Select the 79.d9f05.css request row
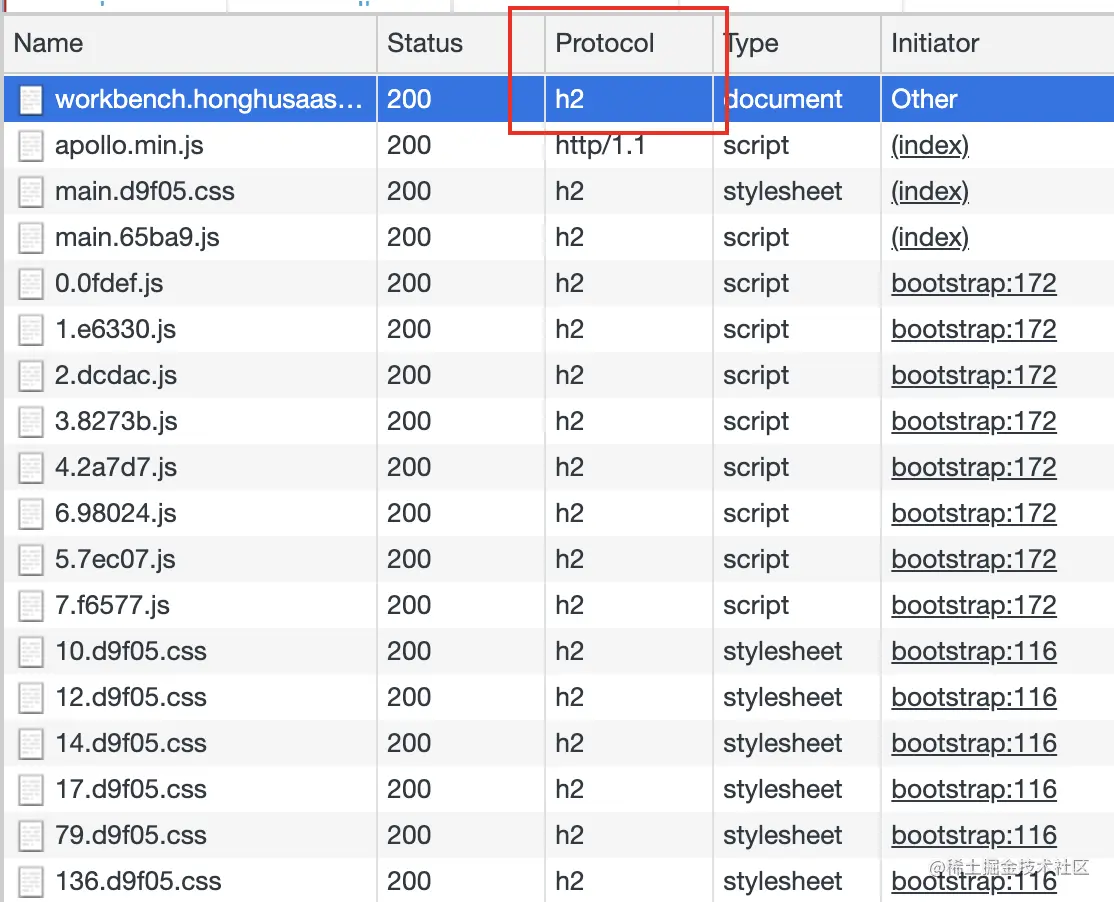 click(x=131, y=836)
